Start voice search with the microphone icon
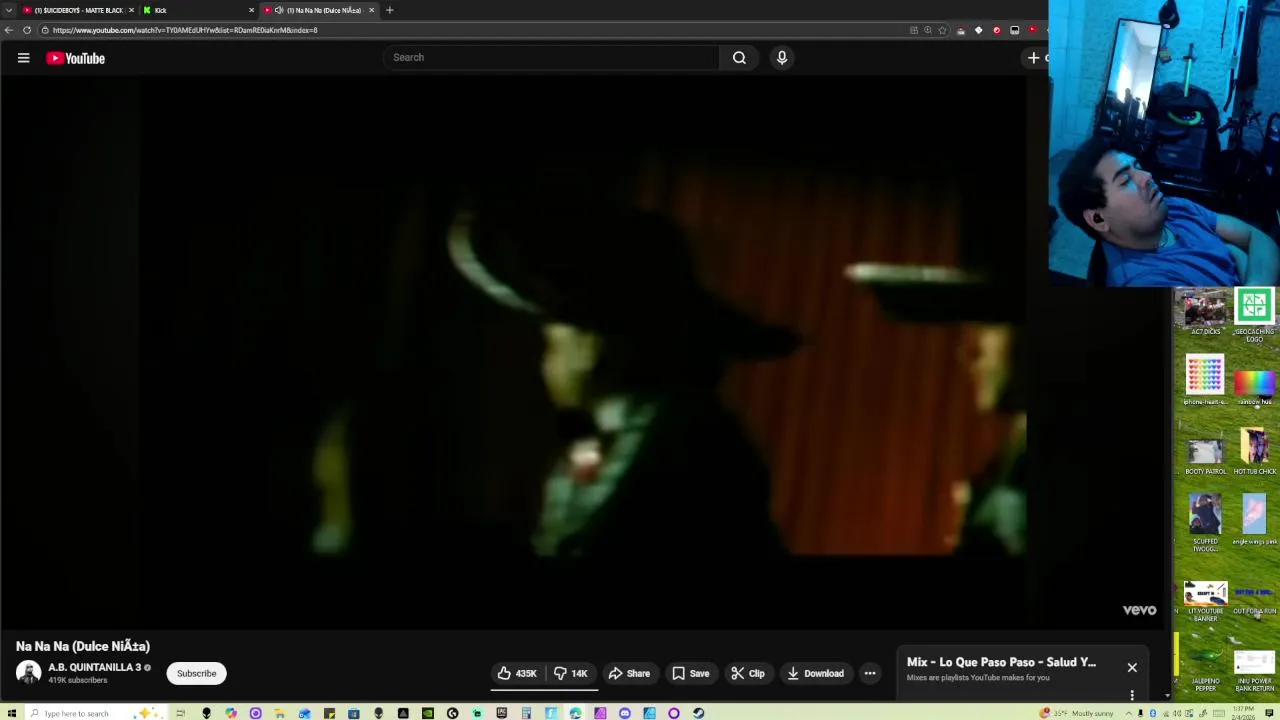This screenshot has width=1280, height=720. click(x=782, y=57)
